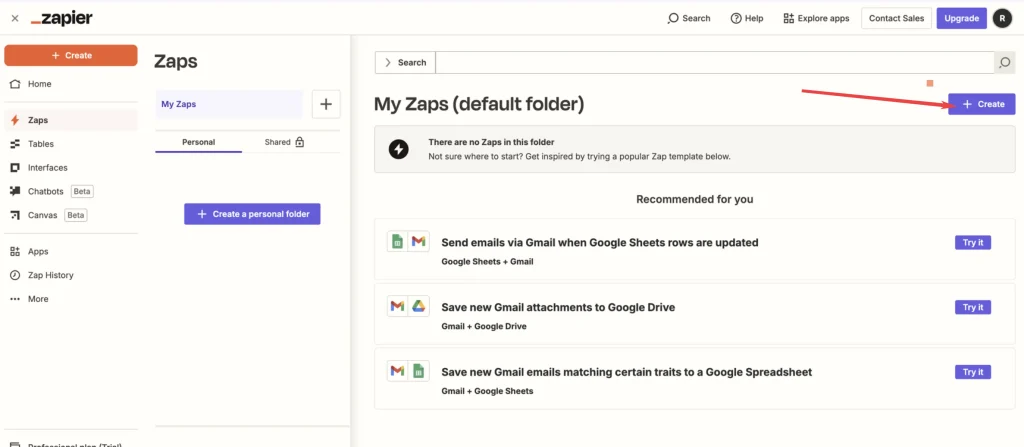This screenshot has height=447, width=1024.
Task: Try it for Gmail attachments to Google Drive
Action: 973,307
